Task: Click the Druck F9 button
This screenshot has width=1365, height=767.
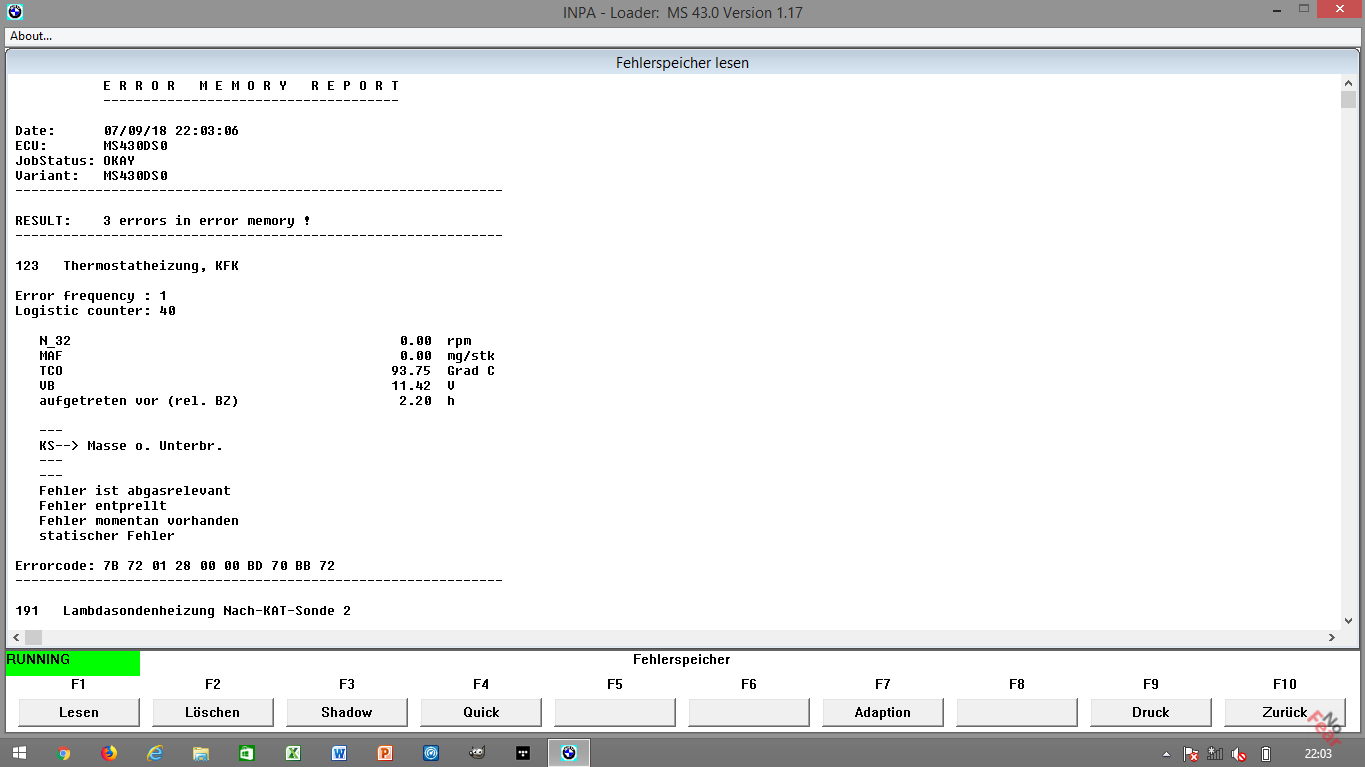Action: coord(1151,712)
